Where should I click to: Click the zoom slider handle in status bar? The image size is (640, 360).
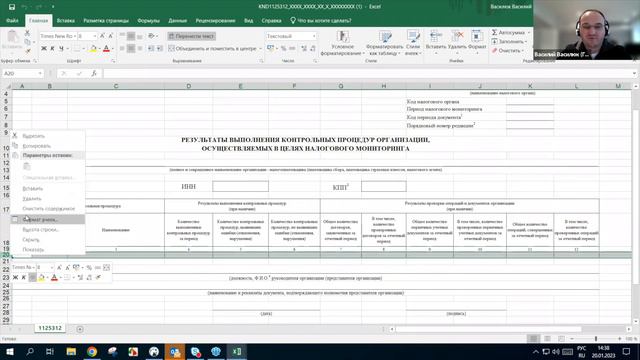coord(596,339)
